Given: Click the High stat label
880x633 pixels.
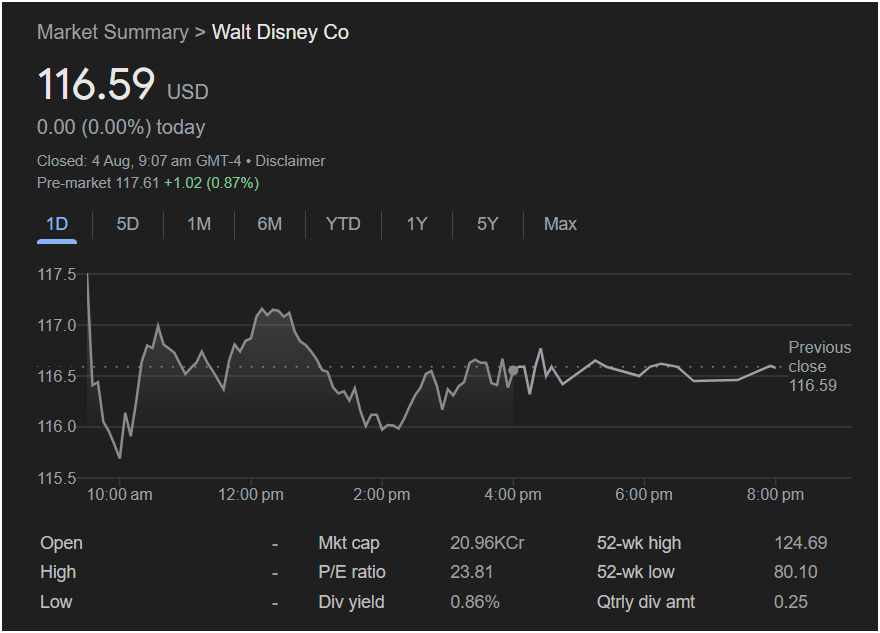Looking at the screenshot, I should (x=58, y=572).
